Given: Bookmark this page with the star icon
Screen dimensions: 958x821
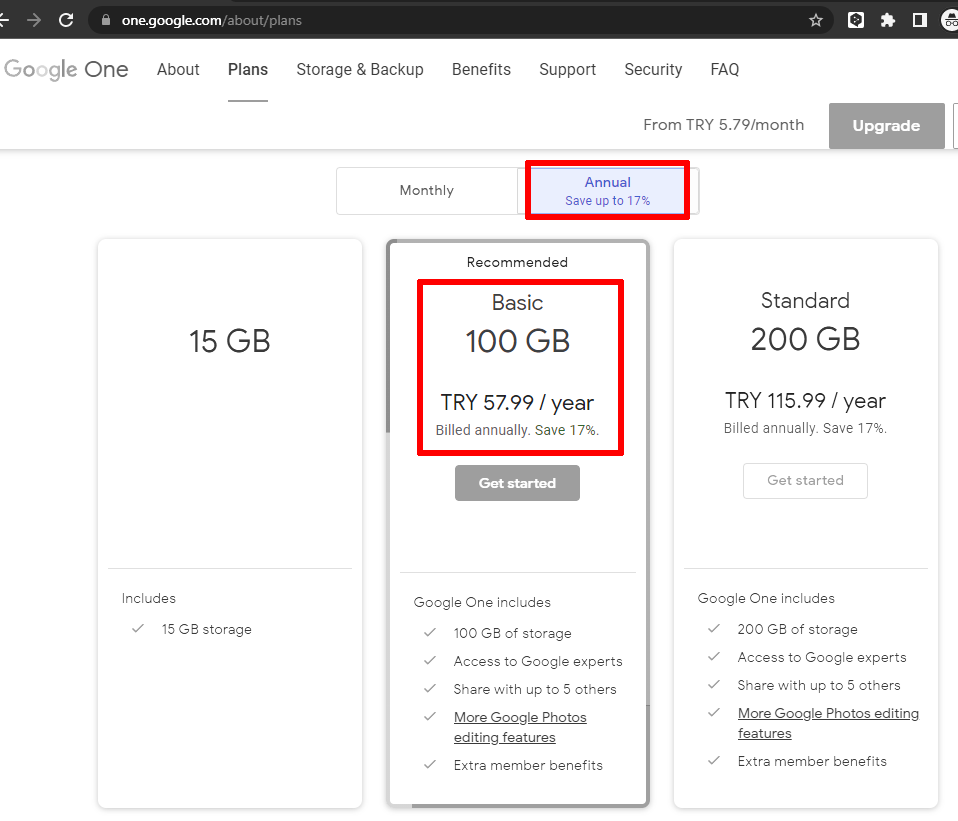Looking at the screenshot, I should tap(816, 19).
